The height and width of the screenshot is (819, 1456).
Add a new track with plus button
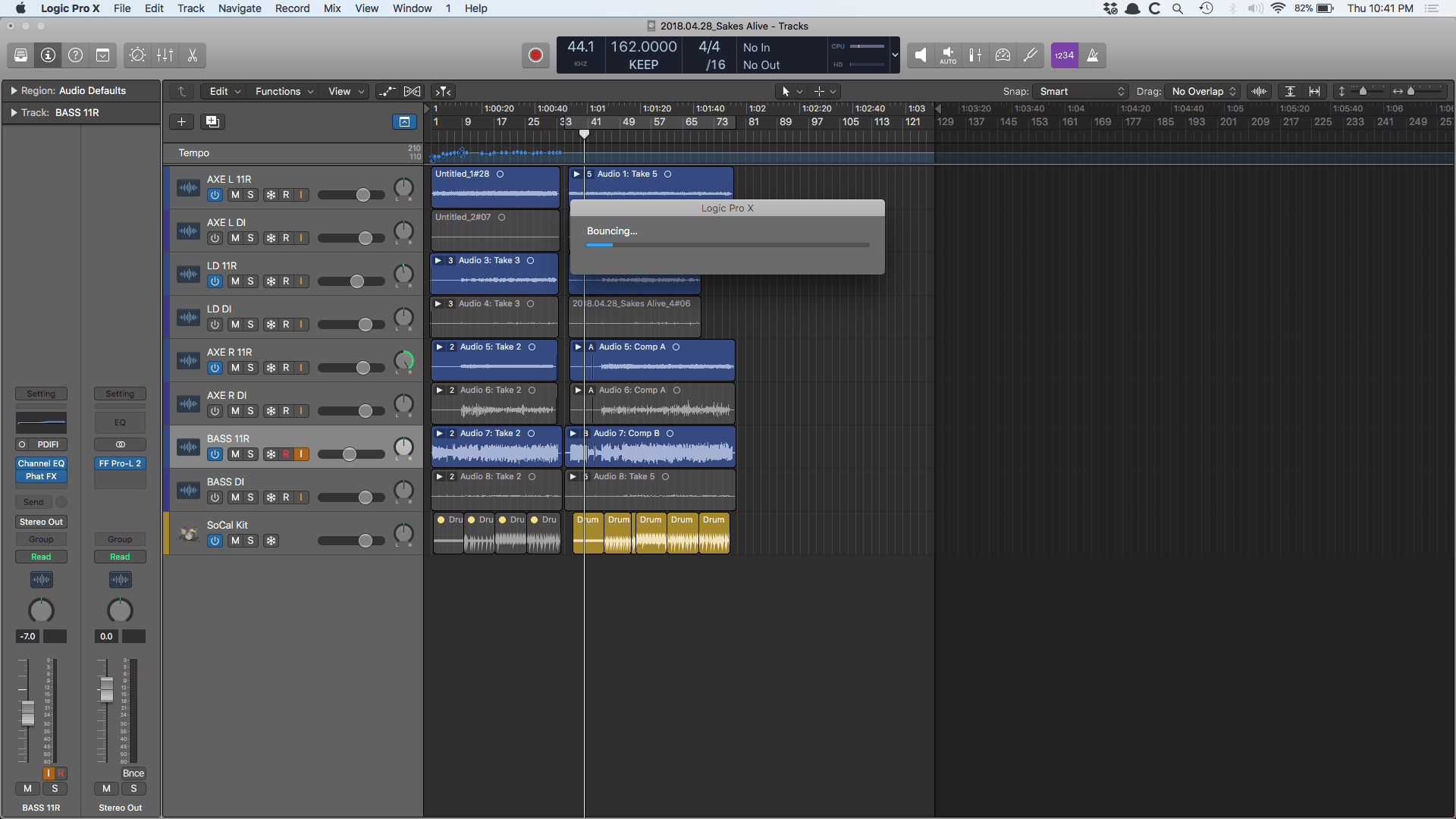click(x=181, y=122)
